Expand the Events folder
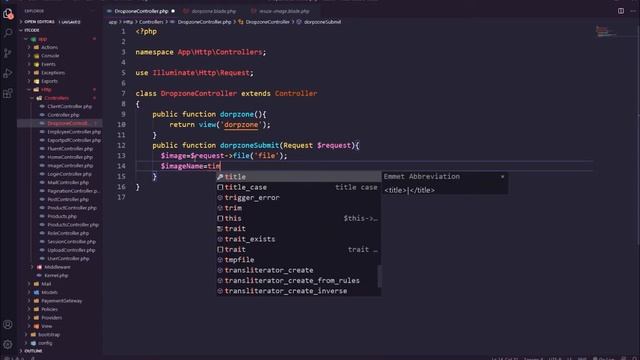The width and height of the screenshot is (640, 360). (x=29, y=64)
